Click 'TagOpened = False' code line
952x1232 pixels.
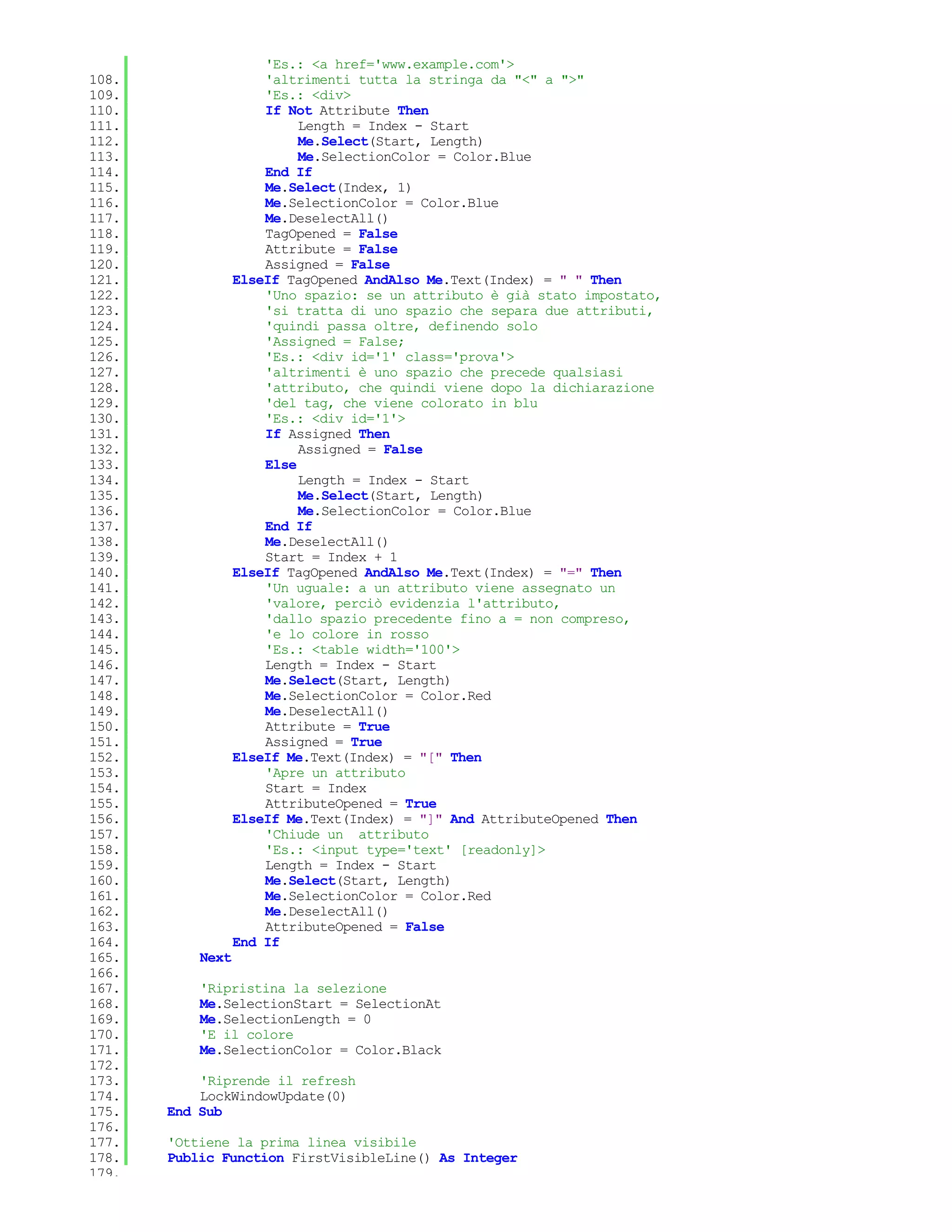331,234
